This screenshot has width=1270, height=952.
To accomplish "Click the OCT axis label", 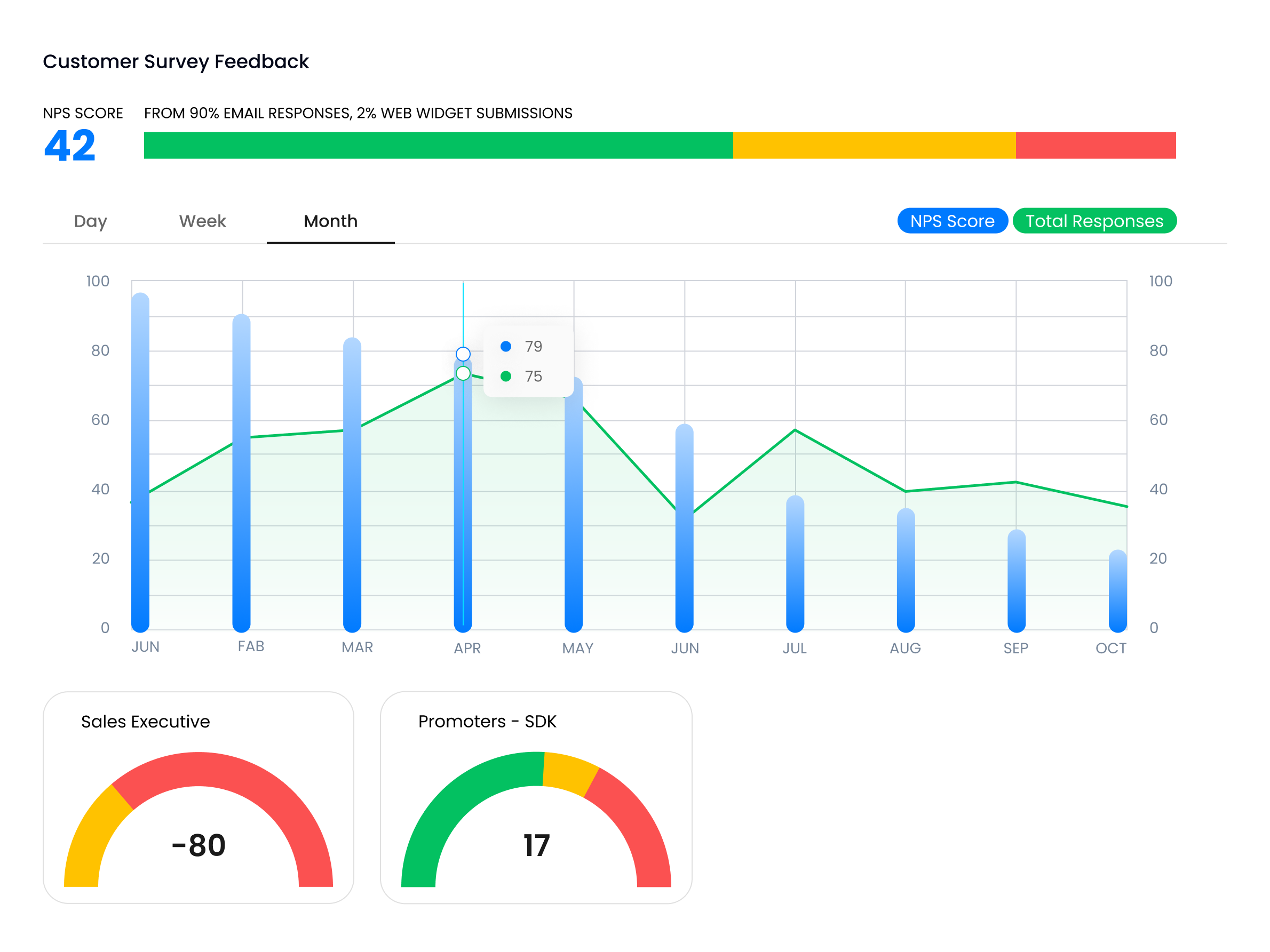I will 1111,649.
